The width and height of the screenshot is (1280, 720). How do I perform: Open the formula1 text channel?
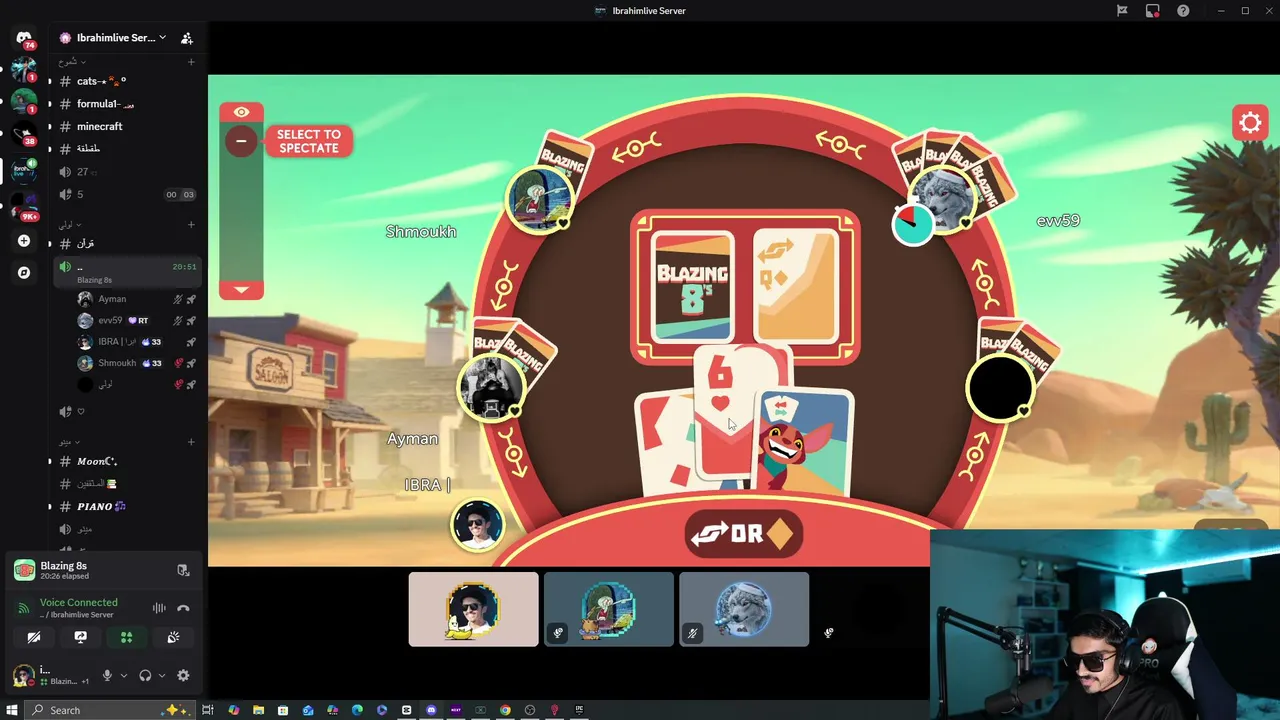(125, 104)
